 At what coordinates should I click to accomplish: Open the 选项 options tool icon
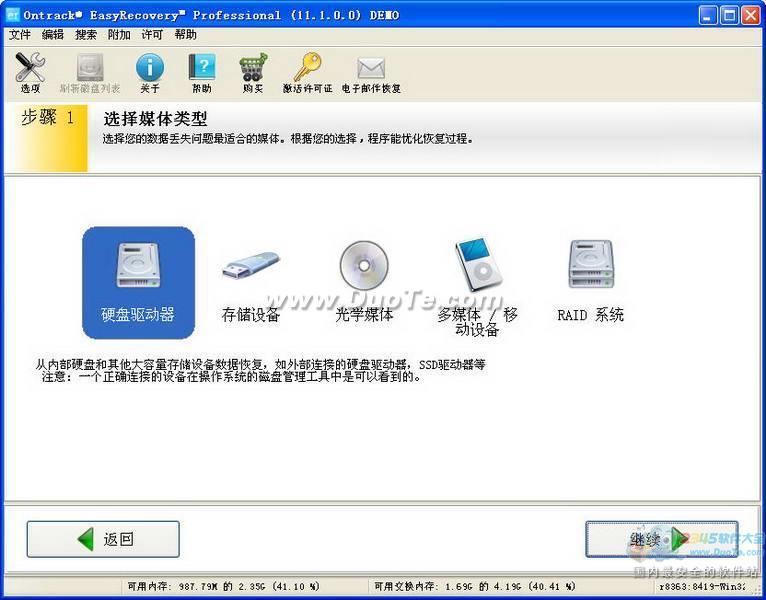coord(30,73)
